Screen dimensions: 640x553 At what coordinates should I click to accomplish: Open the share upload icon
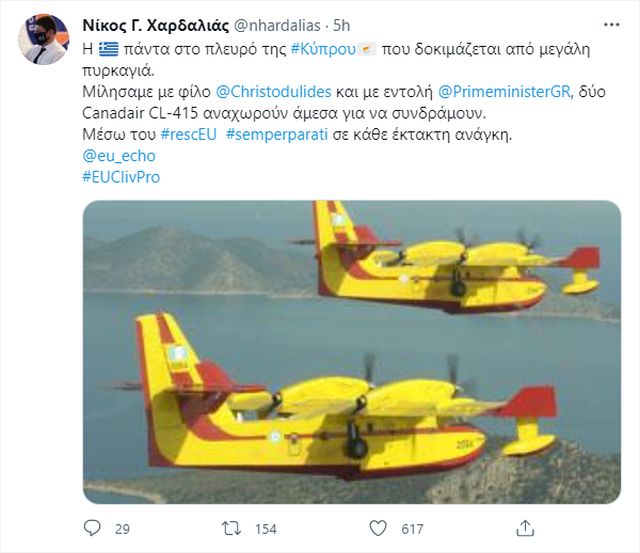point(525,528)
